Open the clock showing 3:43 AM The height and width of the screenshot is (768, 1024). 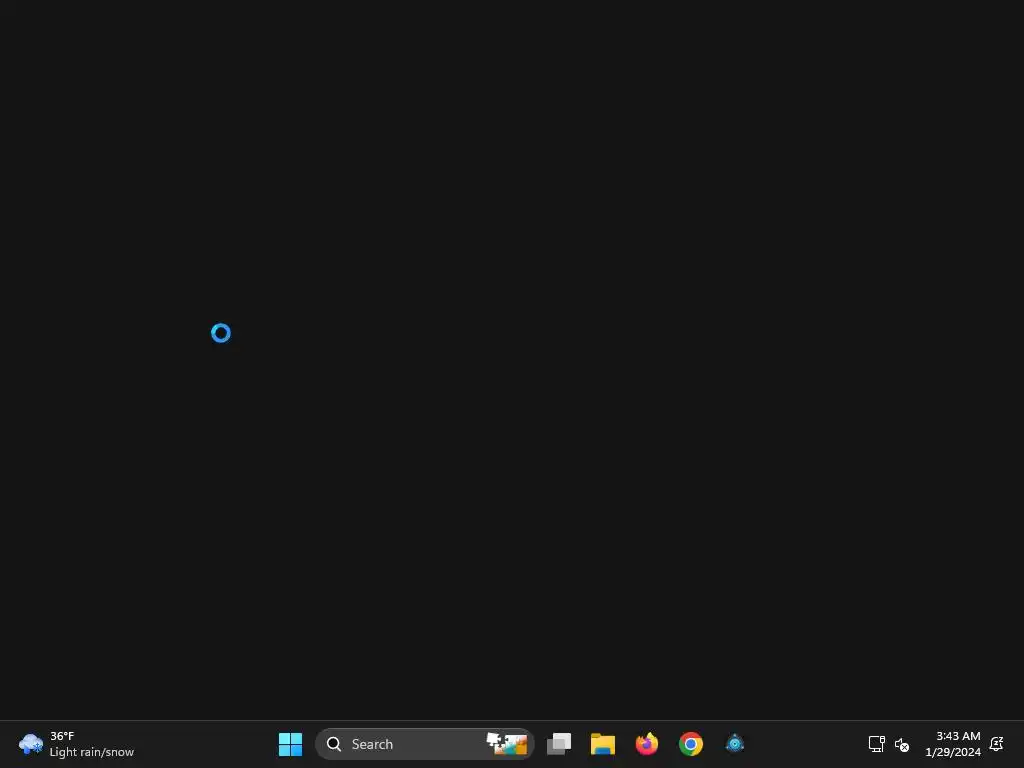pyautogui.click(x=953, y=744)
